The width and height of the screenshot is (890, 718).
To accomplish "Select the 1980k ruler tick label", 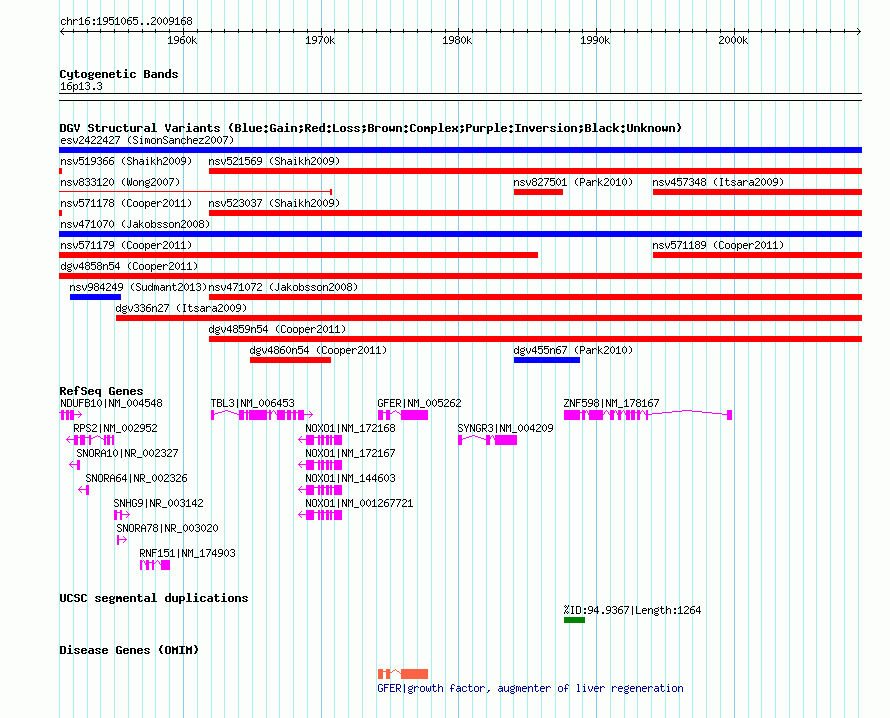I will (x=457, y=40).
